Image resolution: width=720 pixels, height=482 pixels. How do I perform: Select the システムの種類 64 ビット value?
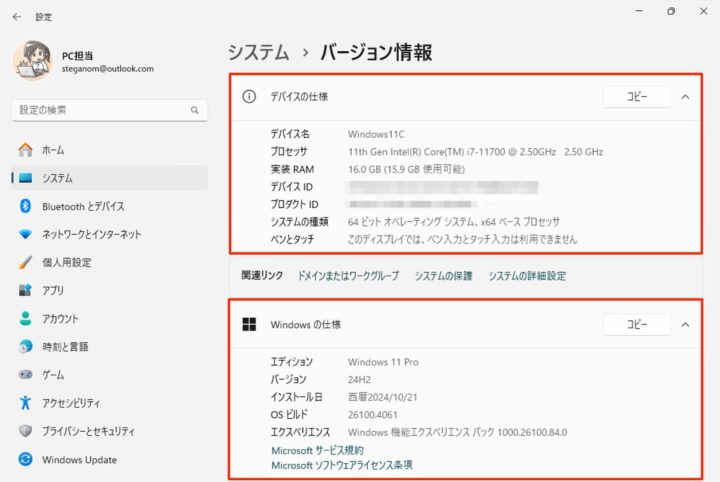(454, 222)
